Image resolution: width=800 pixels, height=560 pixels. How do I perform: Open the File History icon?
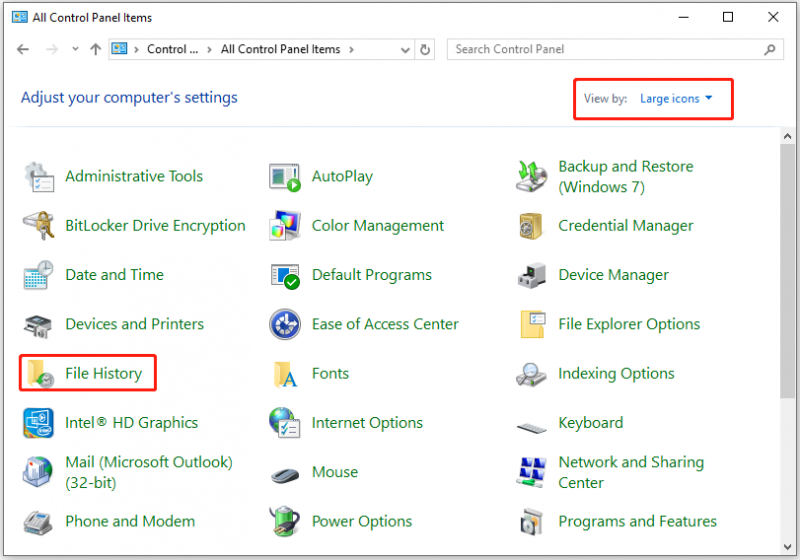tap(40, 374)
